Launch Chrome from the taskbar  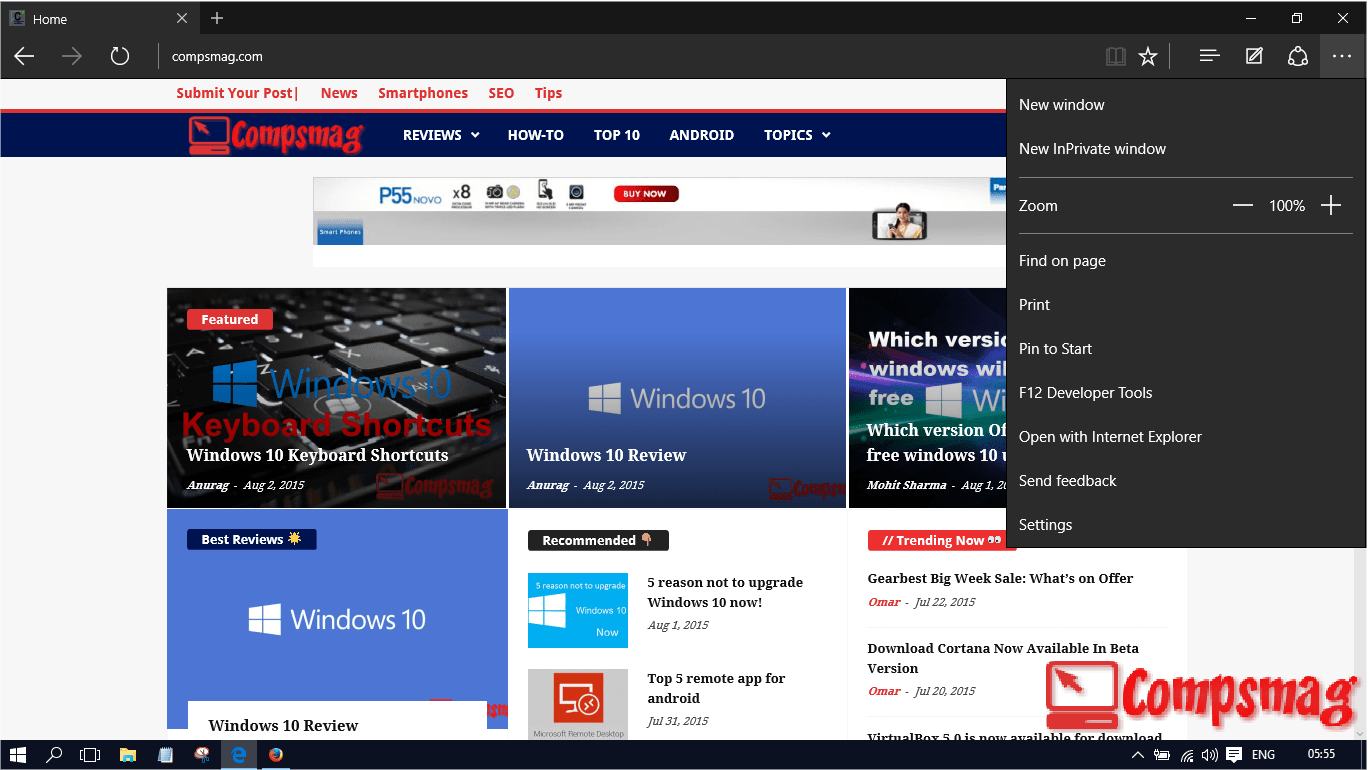(x=276, y=754)
